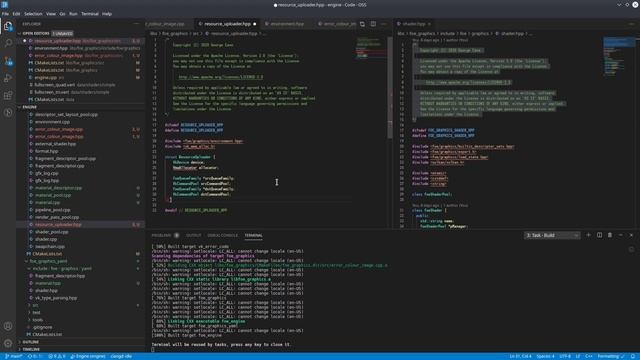Click the problems count badge

click(176, 235)
